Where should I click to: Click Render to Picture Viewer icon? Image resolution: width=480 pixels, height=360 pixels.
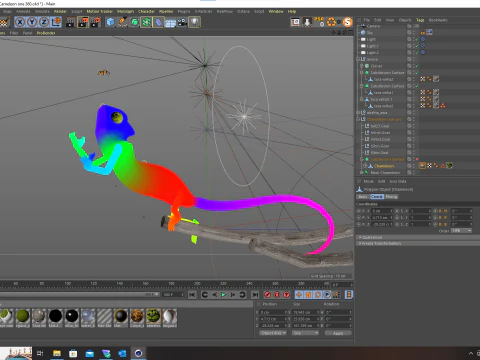click(83, 22)
